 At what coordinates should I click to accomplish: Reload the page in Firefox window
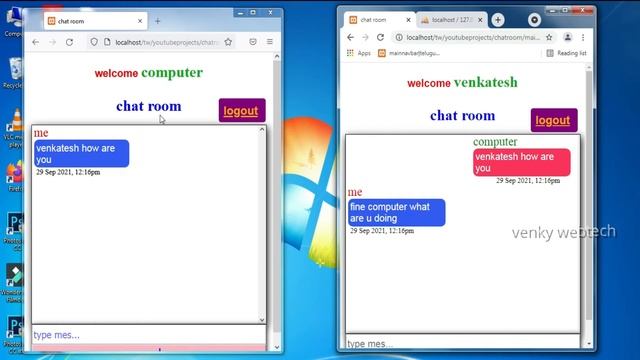point(69,42)
